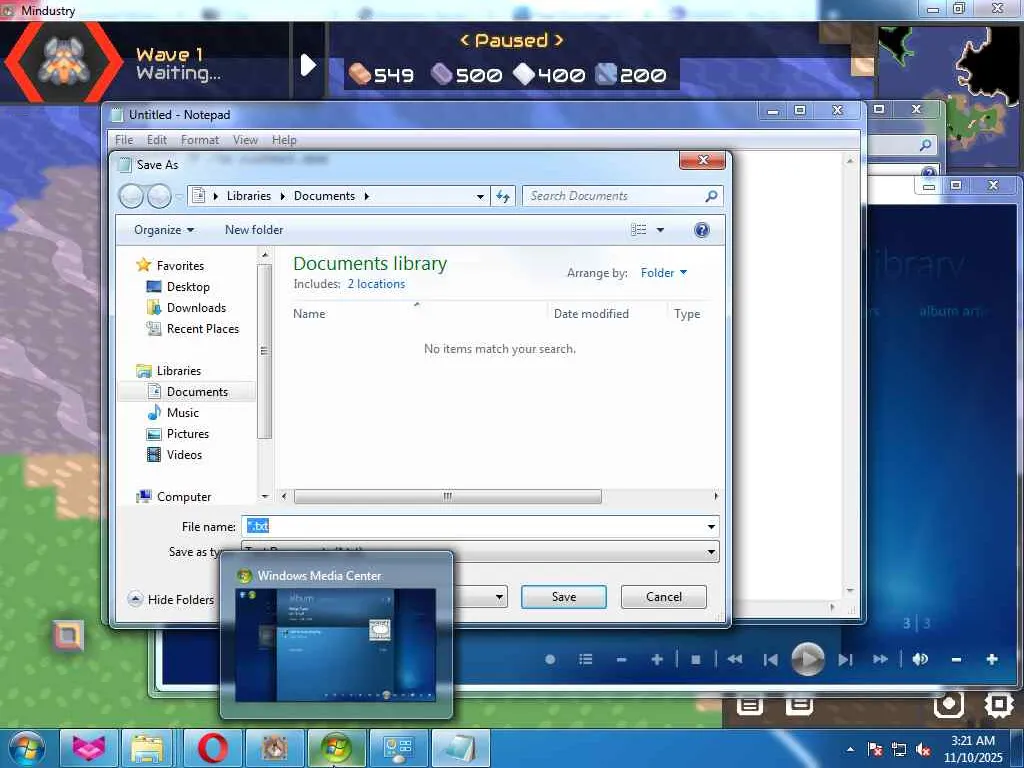Click the Windows Media Center preview thumbnail

(336, 645)
